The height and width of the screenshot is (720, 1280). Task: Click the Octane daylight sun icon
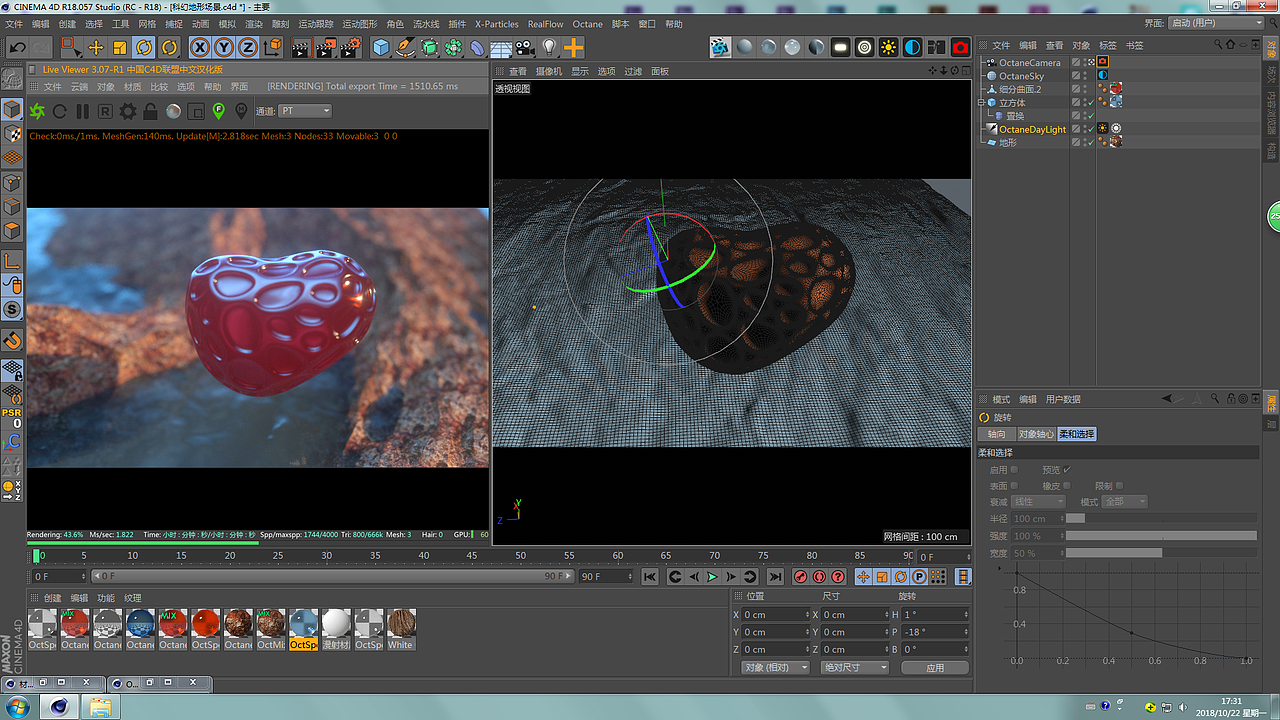[889, 47]
